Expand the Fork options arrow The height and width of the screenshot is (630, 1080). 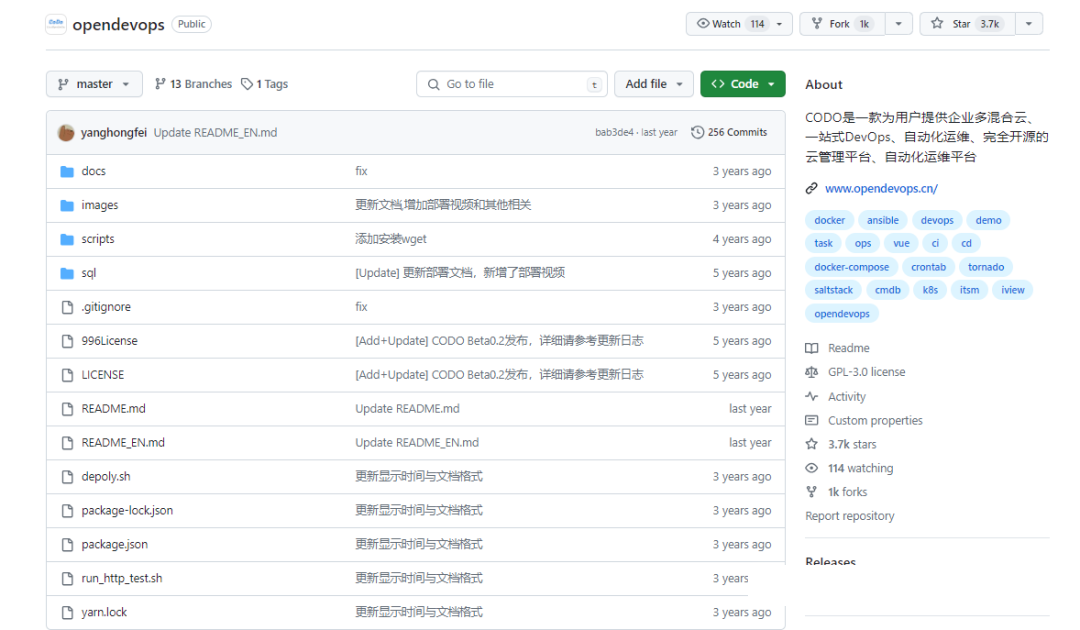898,24
